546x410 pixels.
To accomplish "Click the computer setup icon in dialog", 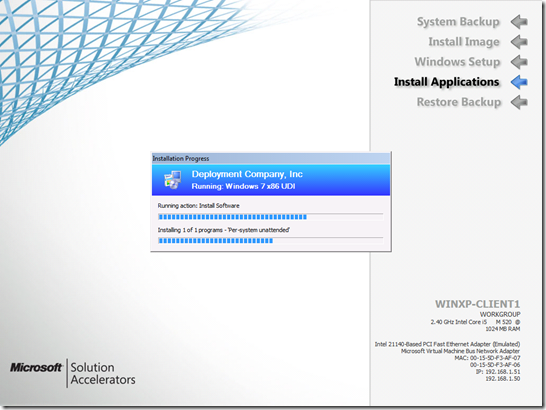I will (x=173, y=180).
